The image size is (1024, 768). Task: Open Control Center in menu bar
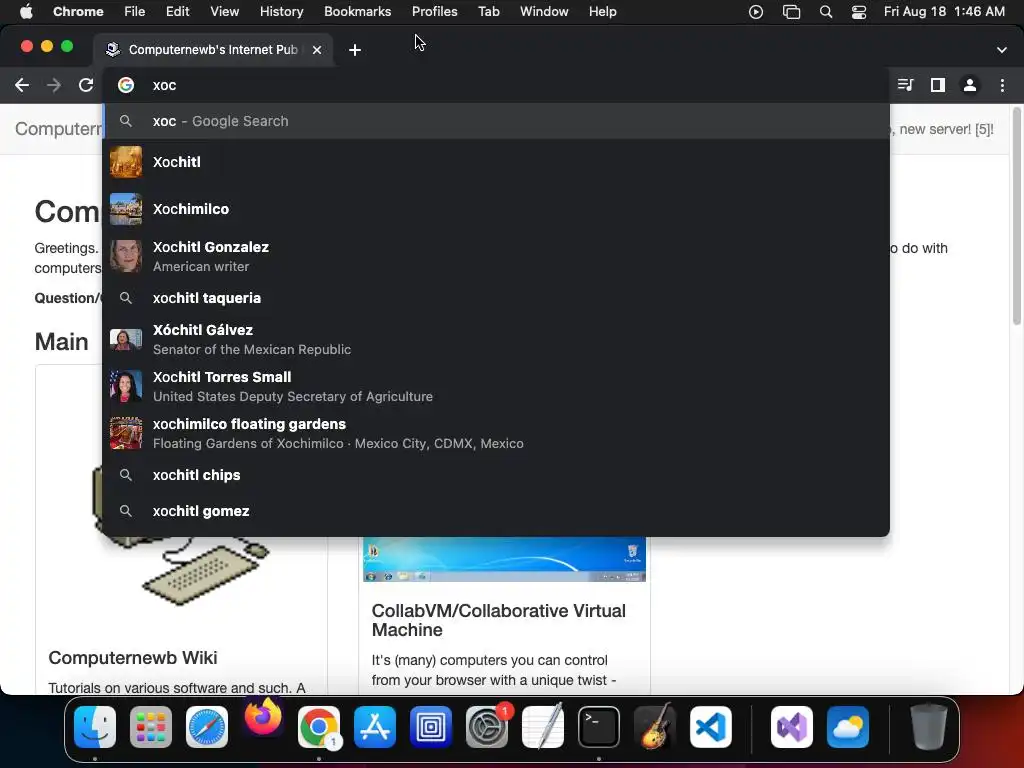[859, 12]
